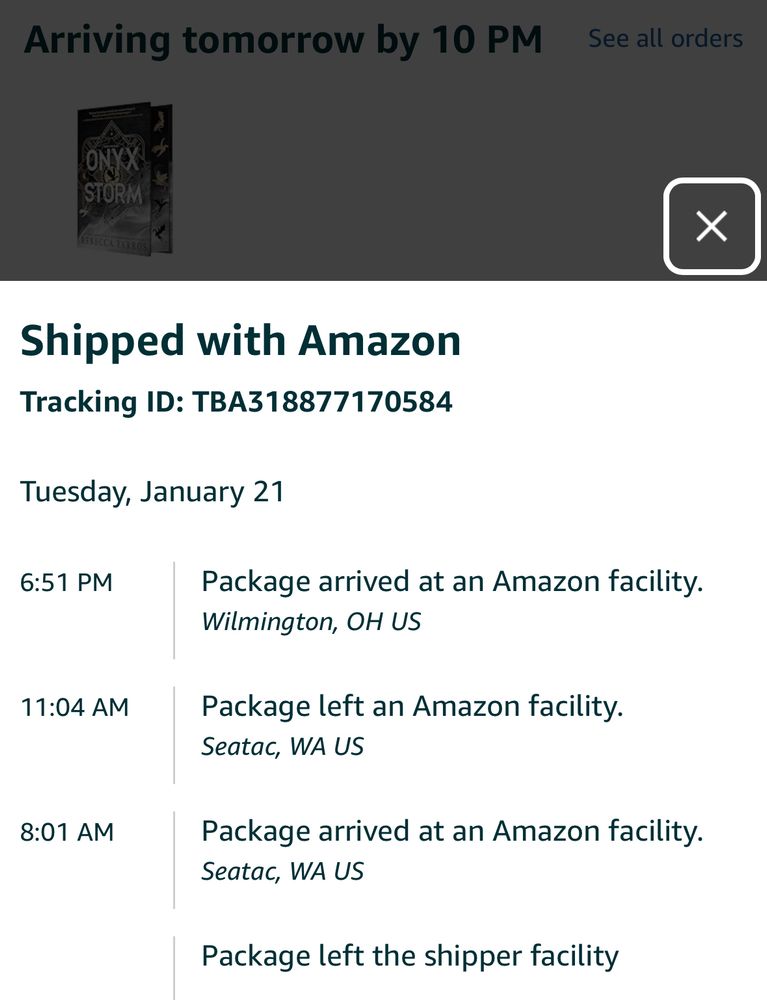This screenshot has width=767, height=1000.
Task: Click the timeline divider beside the 6:51 PM event
Action: pos(174,610)
